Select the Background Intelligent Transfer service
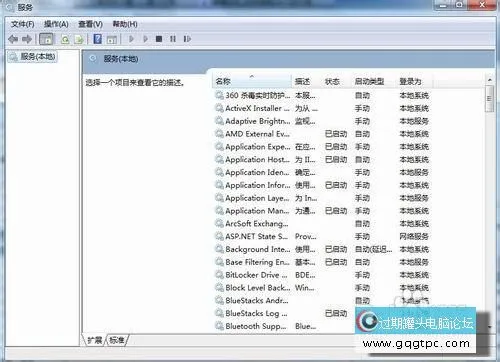 pos(322,249)
